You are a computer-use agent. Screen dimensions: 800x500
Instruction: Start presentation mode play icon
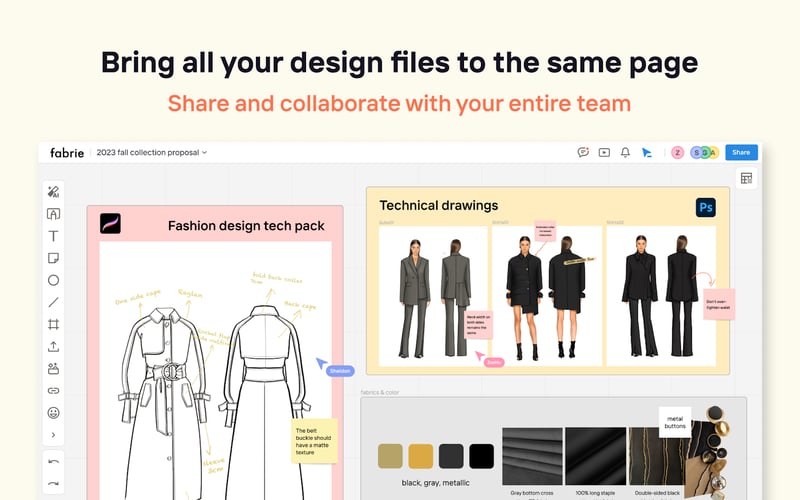tap(604, 152)
